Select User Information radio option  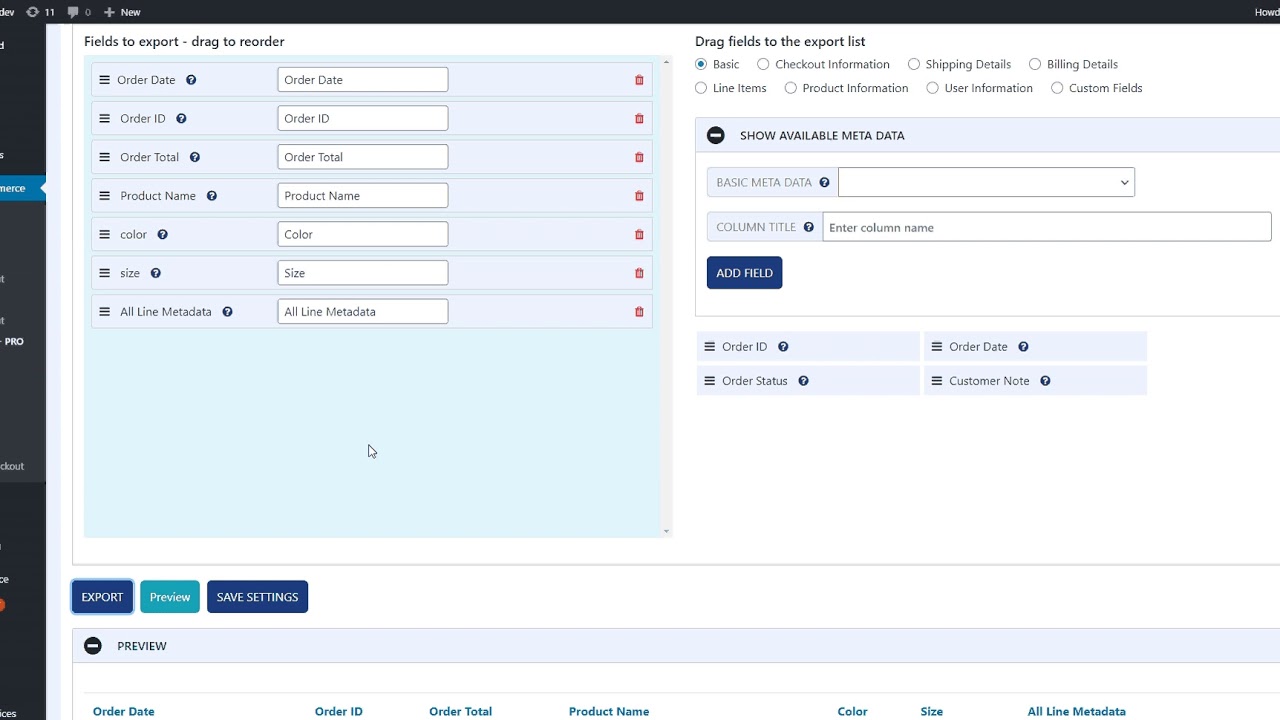point(933,88)
